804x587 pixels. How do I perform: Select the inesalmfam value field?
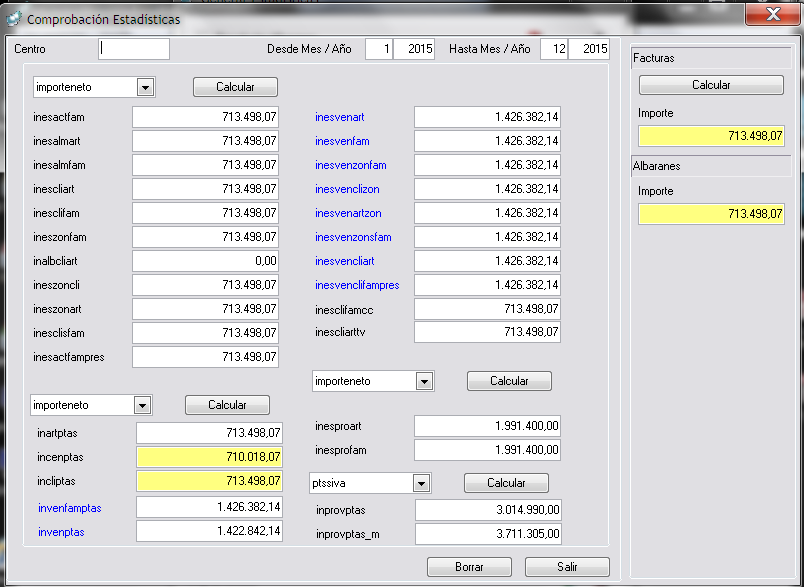206,165
